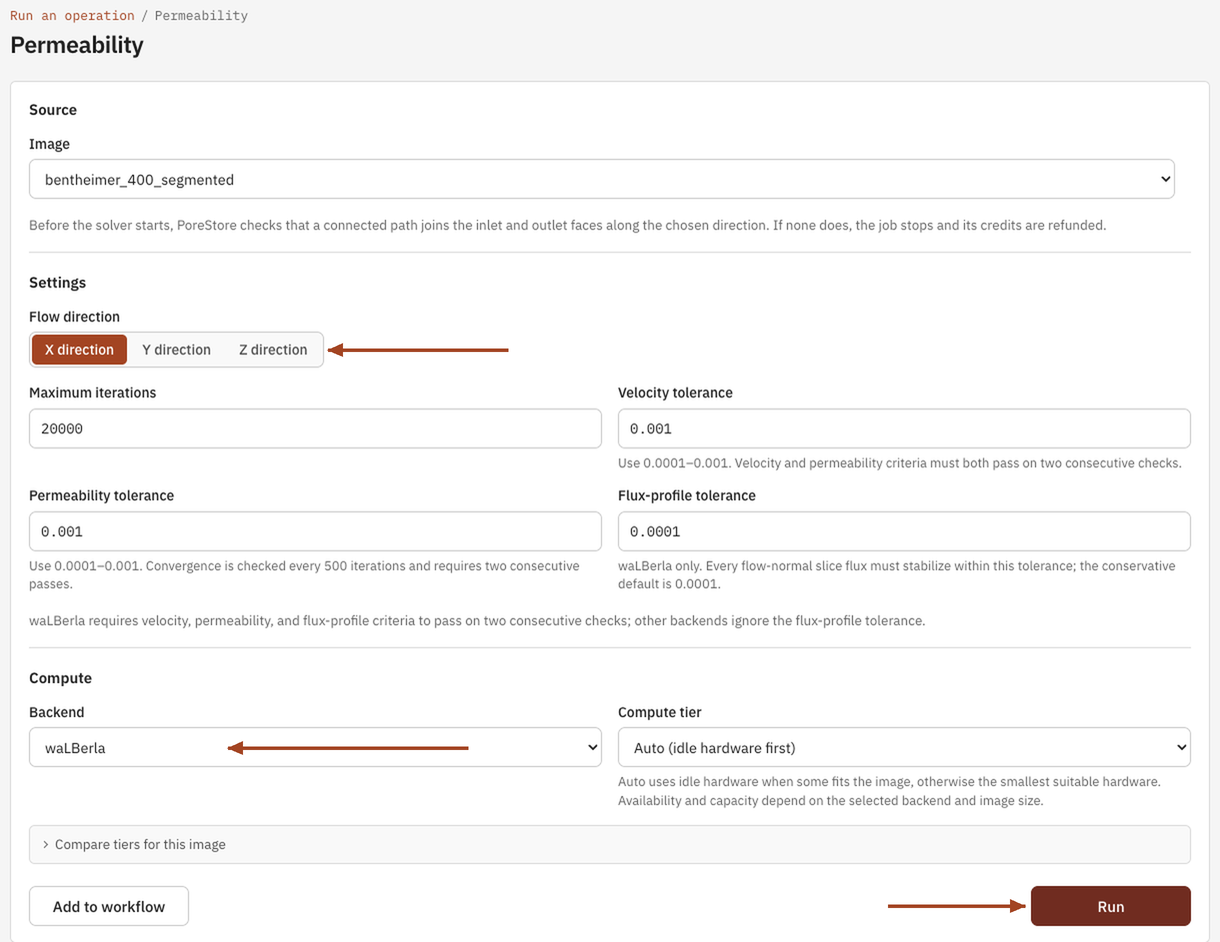The image size is (1220, 942).
Task: Select Z direction flow
Action: point(273,349)
